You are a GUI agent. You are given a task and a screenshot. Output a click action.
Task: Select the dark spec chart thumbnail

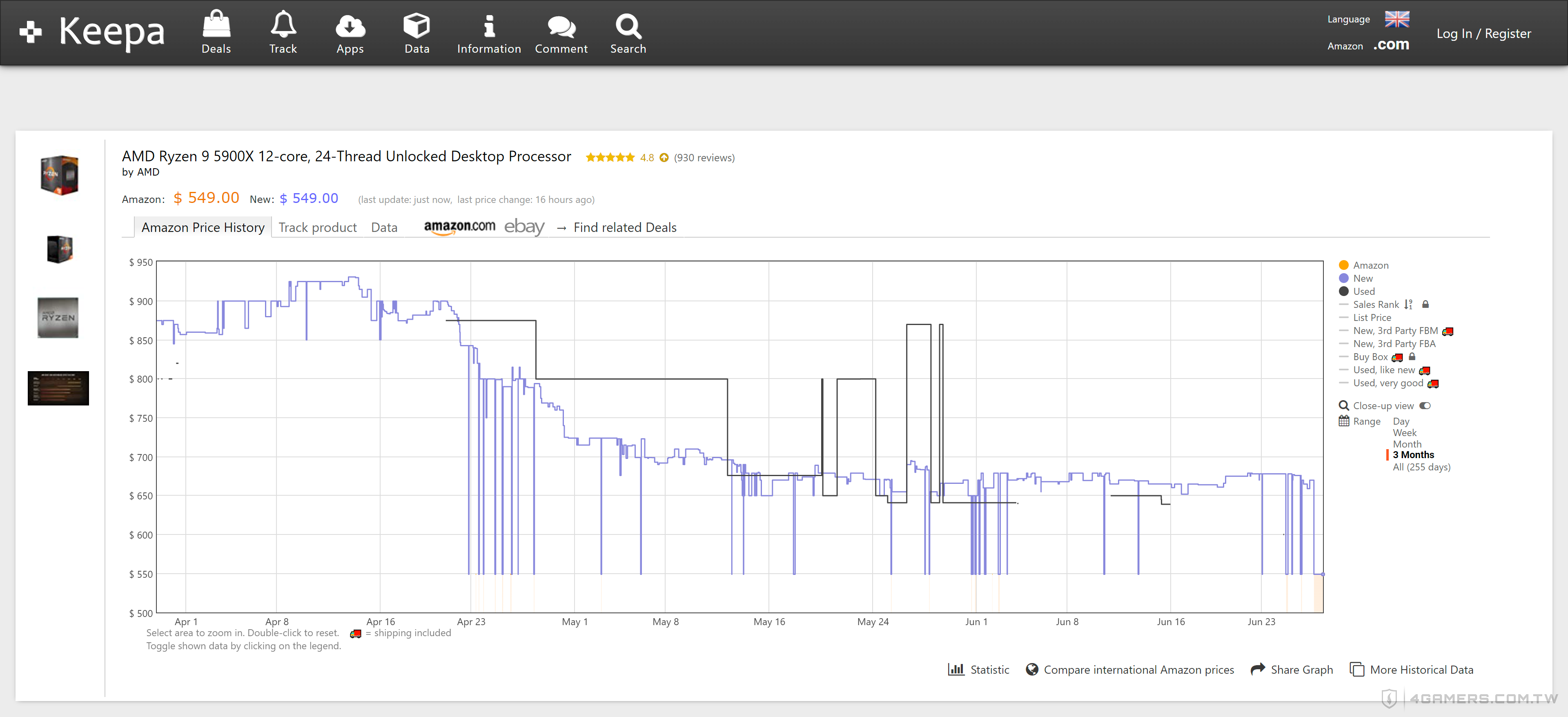click(58, 388)
